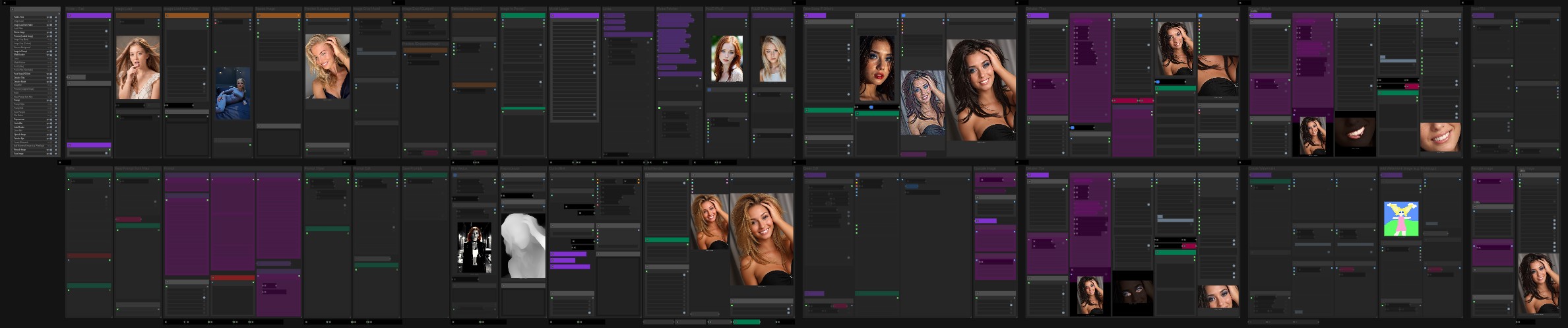Open the cartoon girl with yellow pigtails image
1568x328 pixels.
pos(1401,219)
